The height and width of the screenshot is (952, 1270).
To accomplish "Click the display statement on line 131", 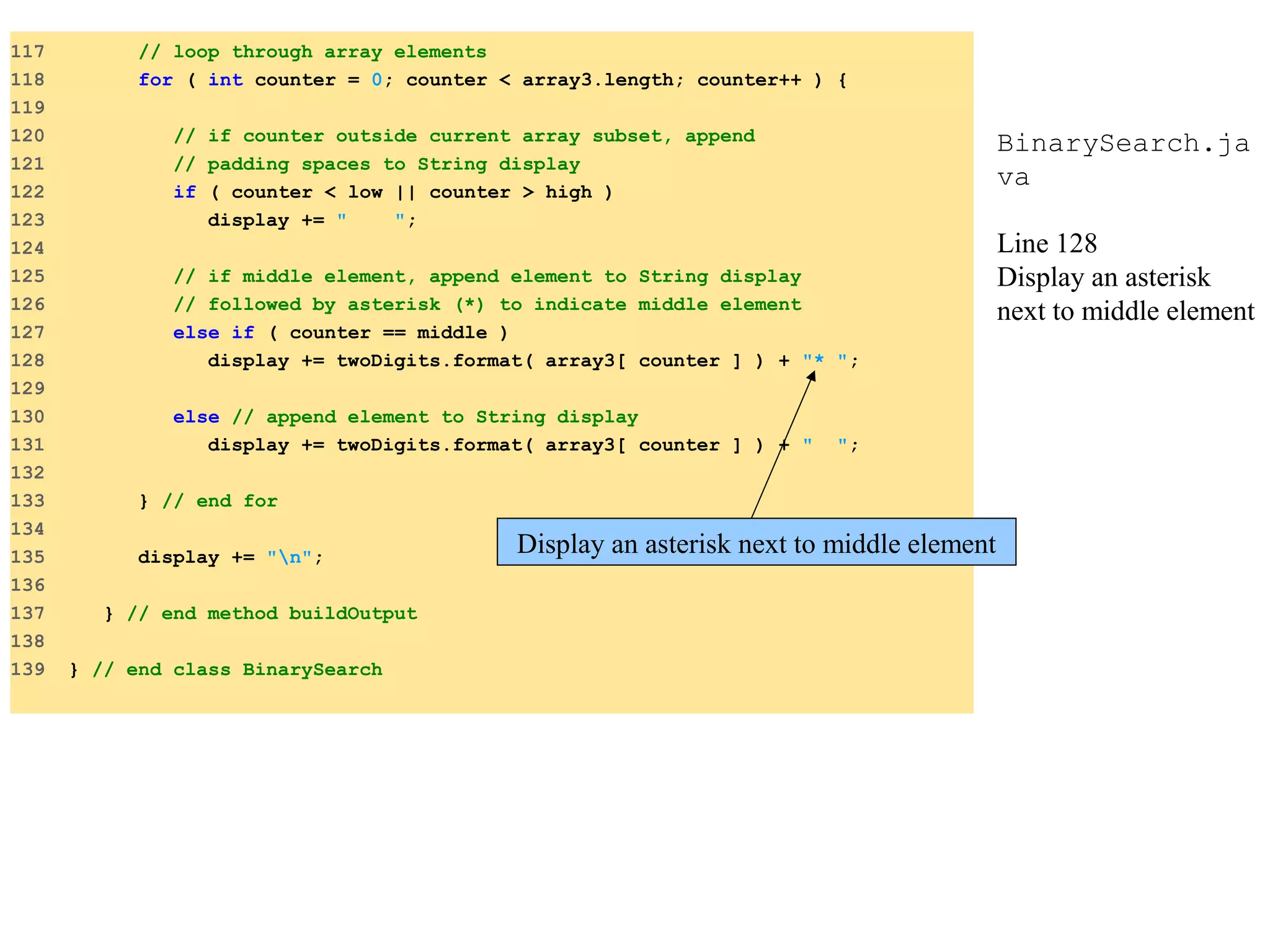I will click(533, 445).
